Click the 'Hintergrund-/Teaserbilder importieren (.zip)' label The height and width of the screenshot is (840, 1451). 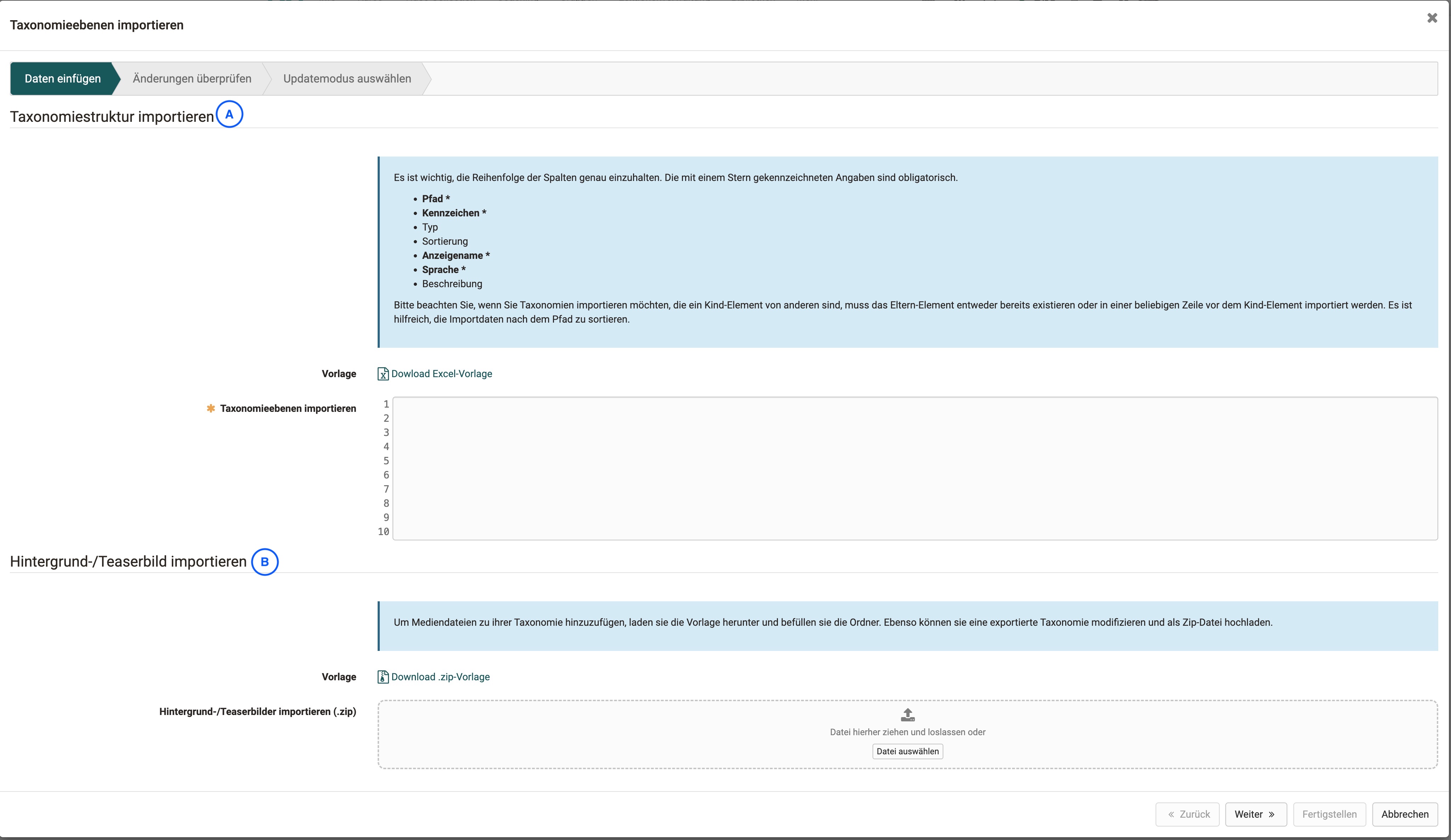[258, 711]
